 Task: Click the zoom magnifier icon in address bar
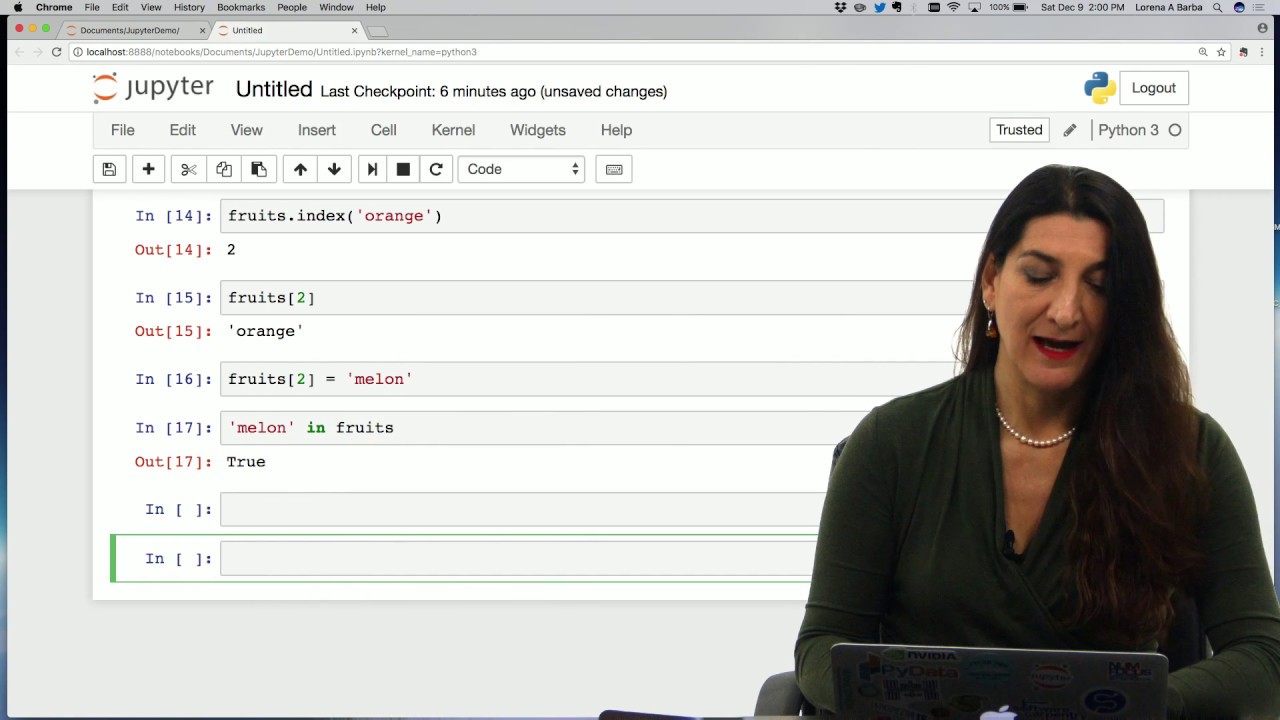1203,52
